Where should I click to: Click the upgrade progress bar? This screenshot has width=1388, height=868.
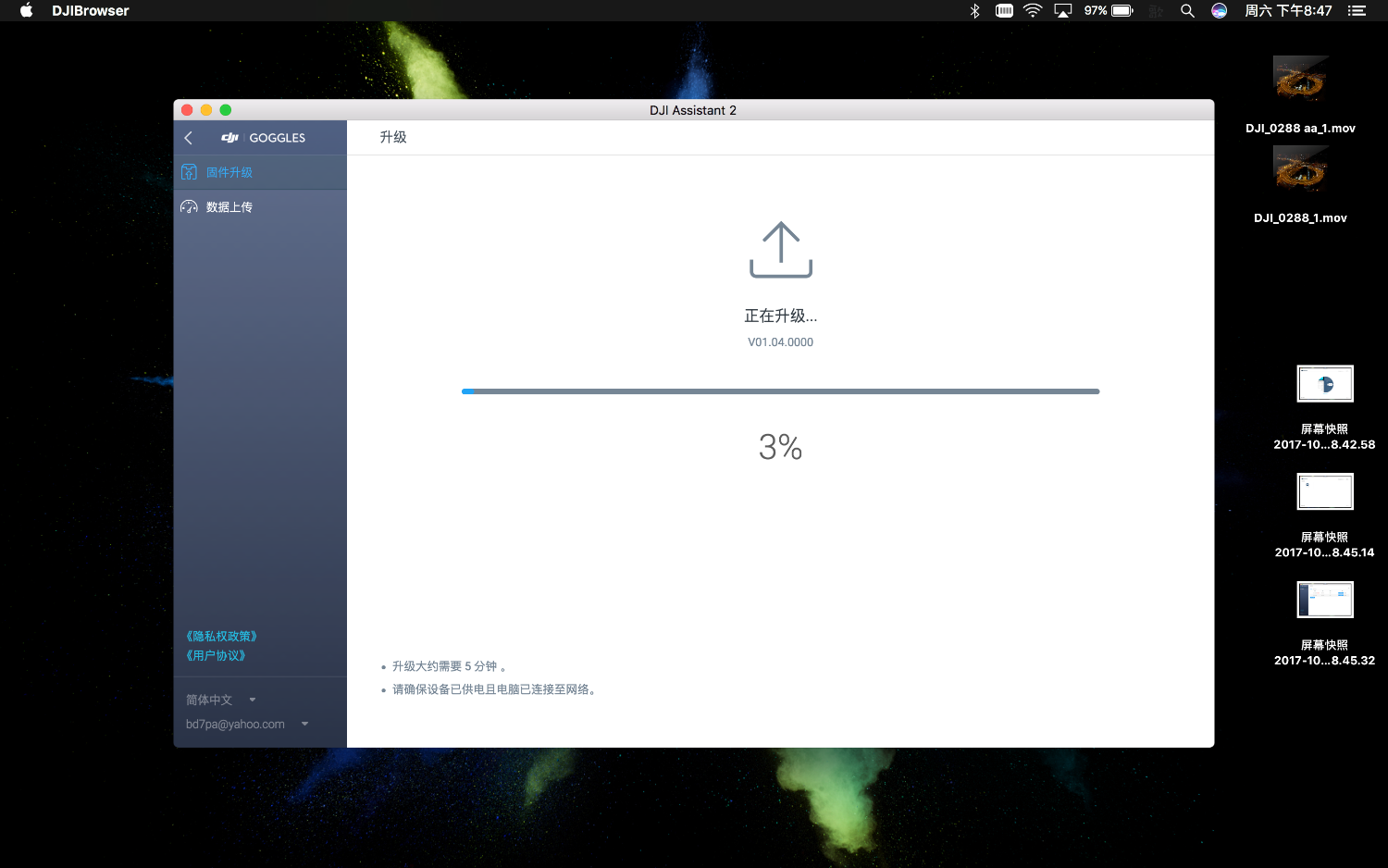[781, 391]
